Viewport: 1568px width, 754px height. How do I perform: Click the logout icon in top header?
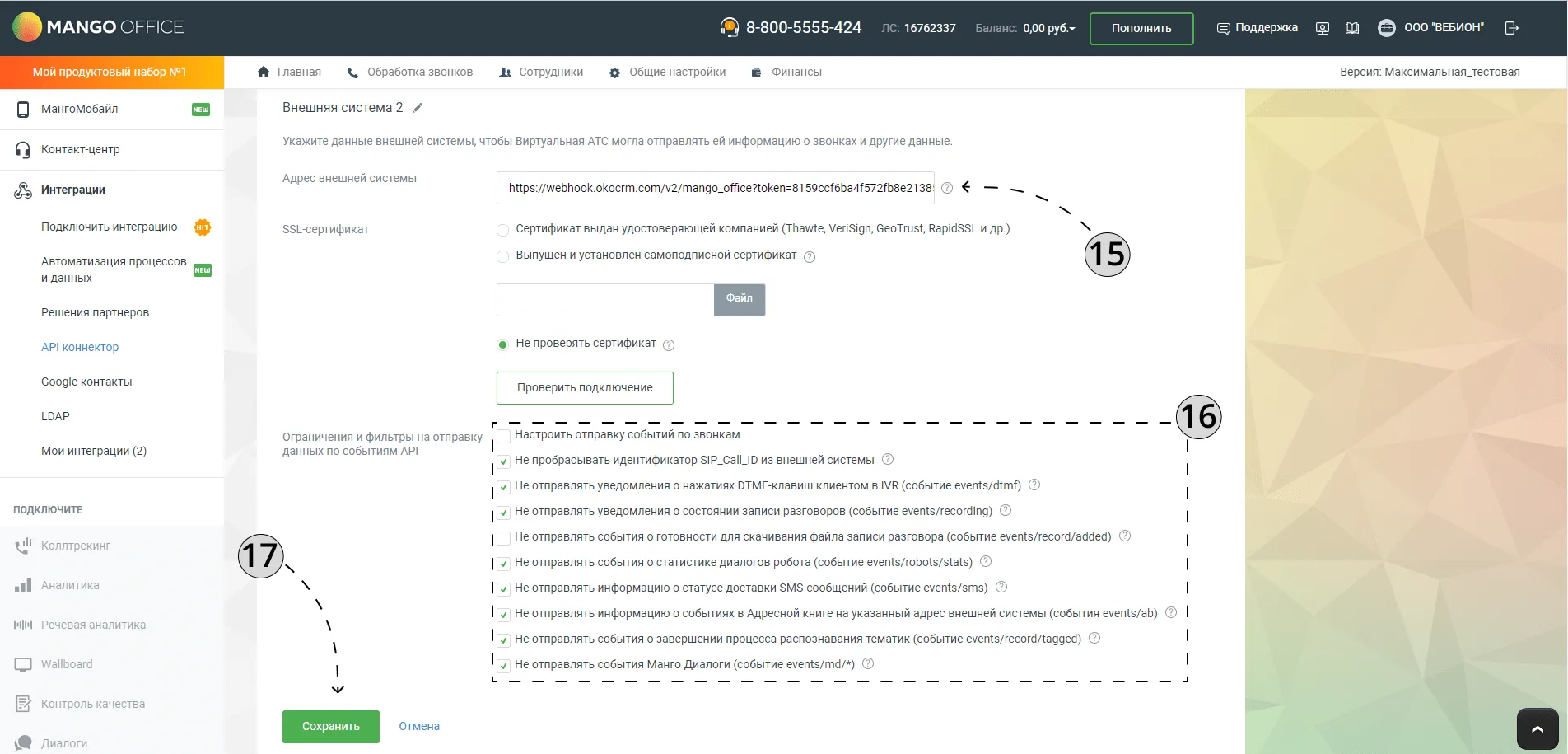click(1511, 28)
